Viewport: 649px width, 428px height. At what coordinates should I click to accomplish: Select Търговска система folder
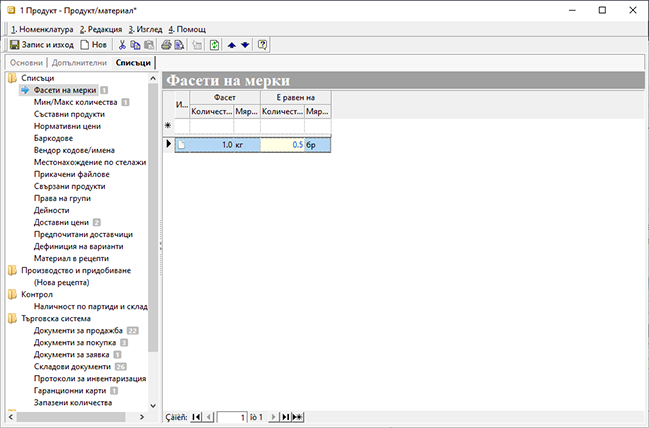[56, 318]
